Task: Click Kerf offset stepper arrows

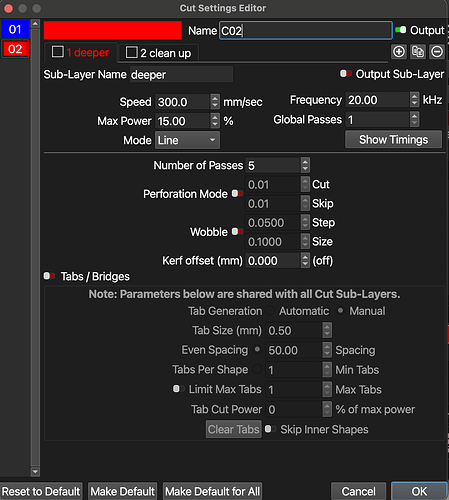Action: click(x=305, y=260)
